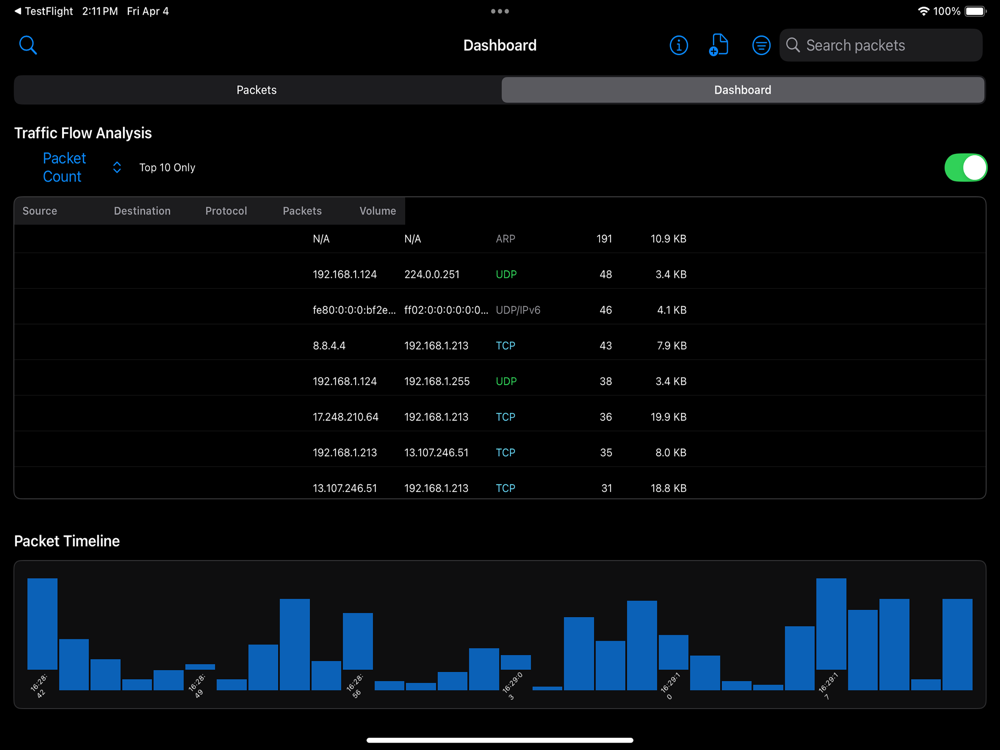Select the ARP flow row
This screenshot has height=750, width=1000.
click(500, 239)
